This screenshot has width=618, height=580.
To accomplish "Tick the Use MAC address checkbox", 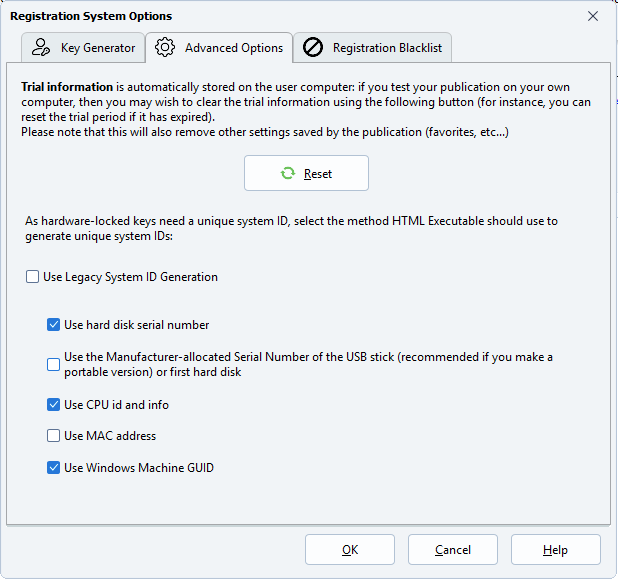I will pyautogui.click(x=54, y=436).
